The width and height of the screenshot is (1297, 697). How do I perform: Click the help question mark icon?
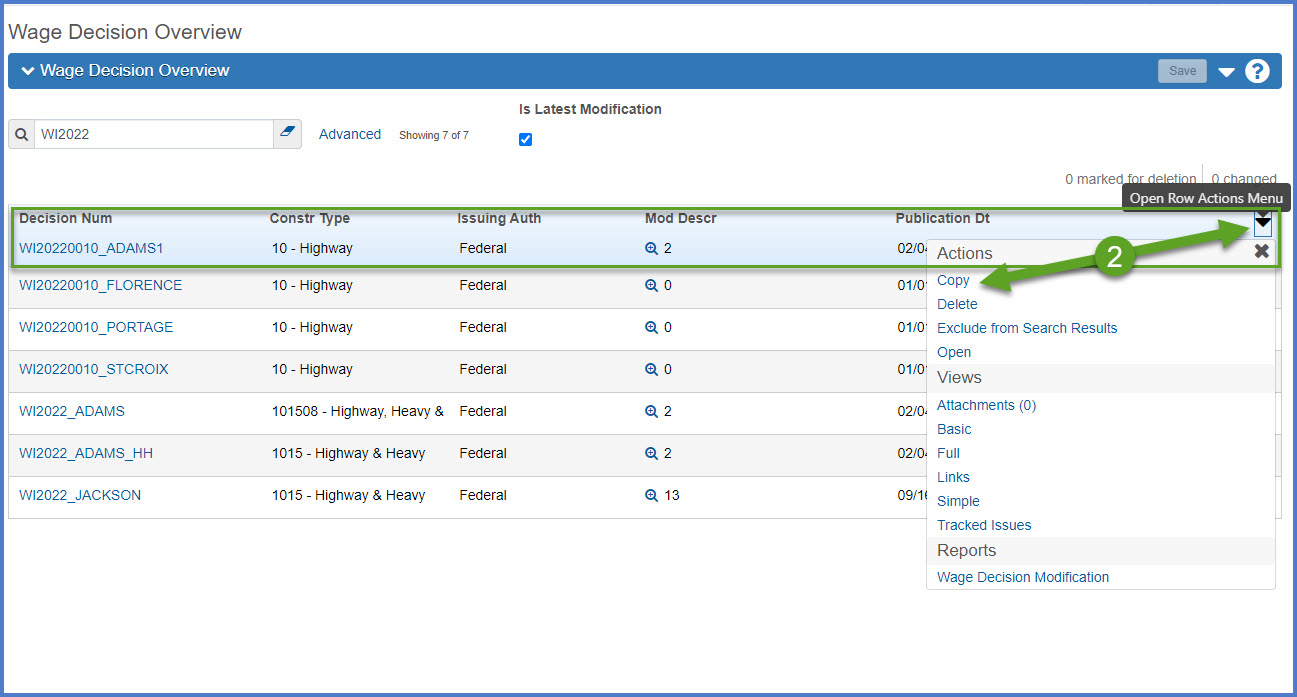click(1257, 71)
